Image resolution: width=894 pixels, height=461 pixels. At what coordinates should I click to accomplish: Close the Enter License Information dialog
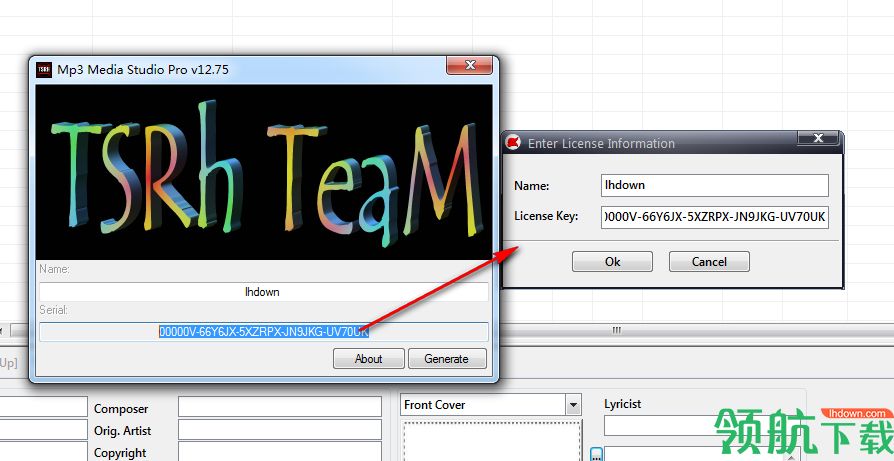818,138
